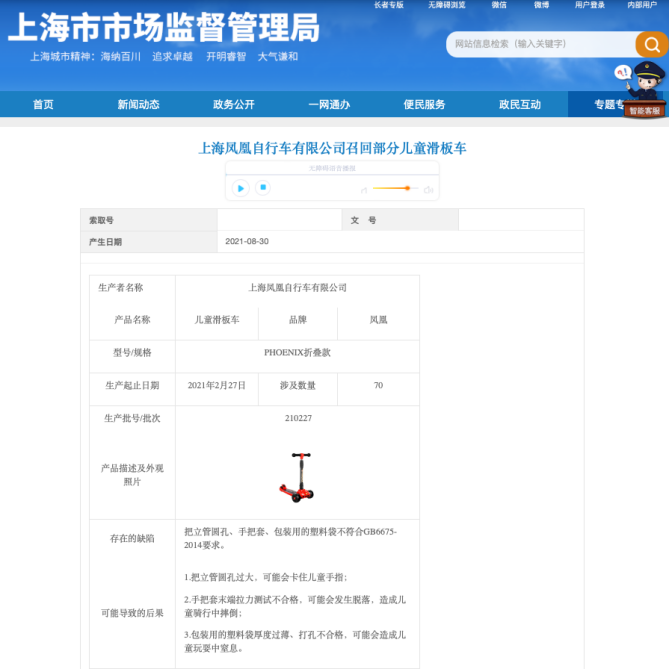Click the 文 号 label cell

[400, 220]
